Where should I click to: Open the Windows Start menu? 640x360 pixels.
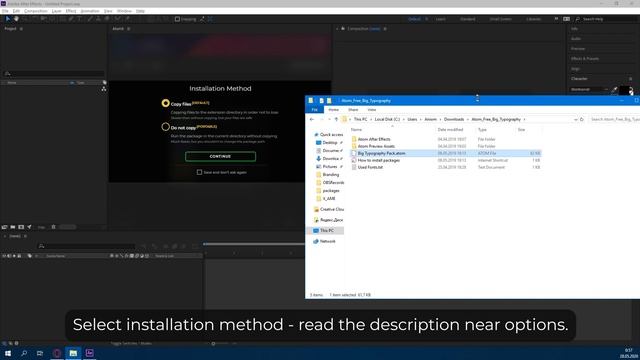[8, 353]
